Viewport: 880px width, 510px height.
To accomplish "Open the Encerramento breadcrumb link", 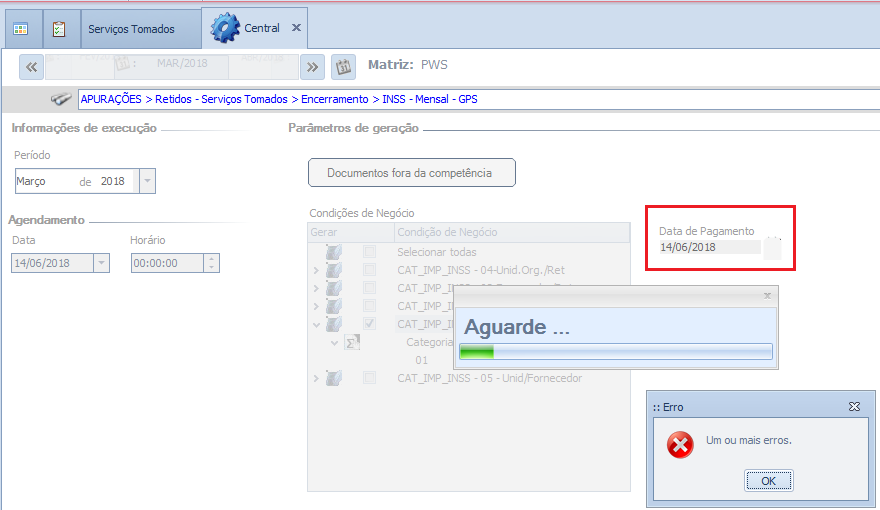I will click(334, 99).
